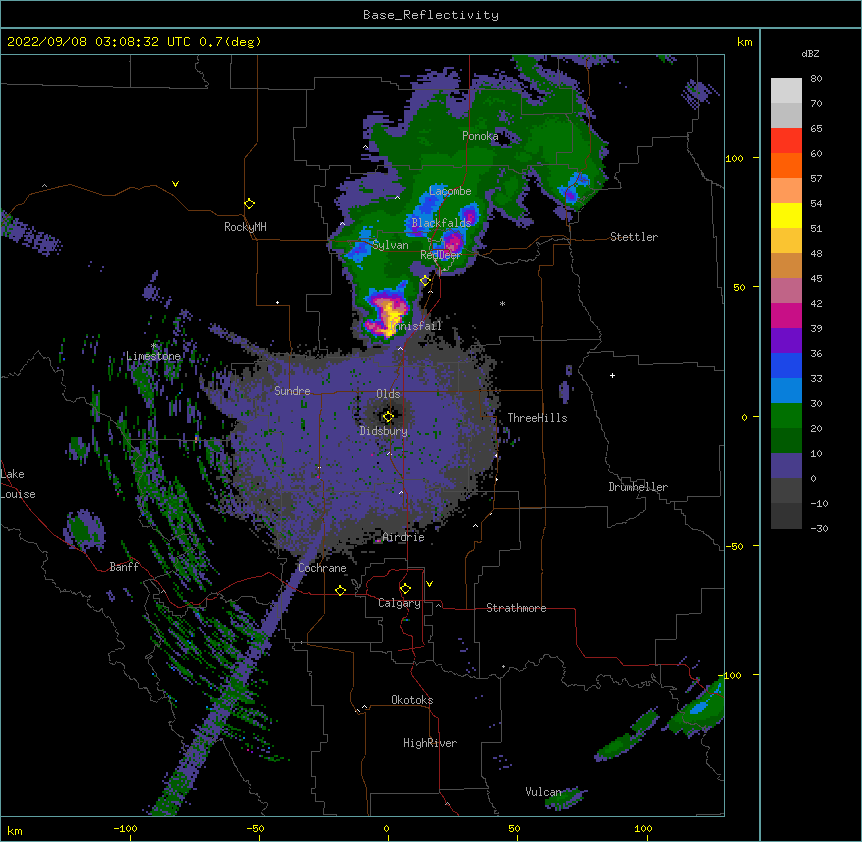The image size is (862, 842).
Task: Click the Stettler city label
Action: pyautogui.click(x=634, y=237)
